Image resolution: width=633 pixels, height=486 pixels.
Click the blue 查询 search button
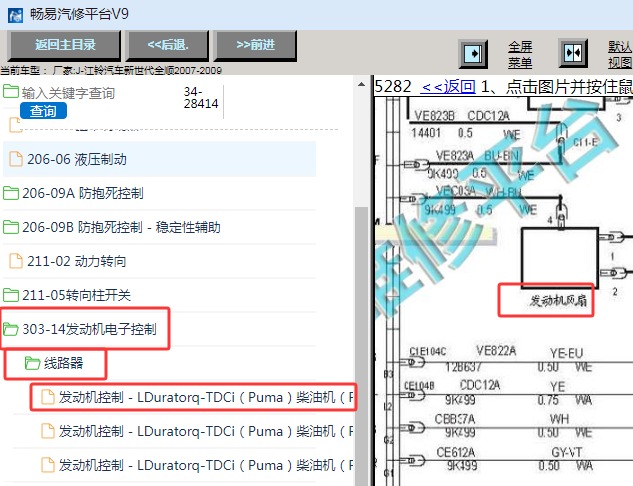43,111
